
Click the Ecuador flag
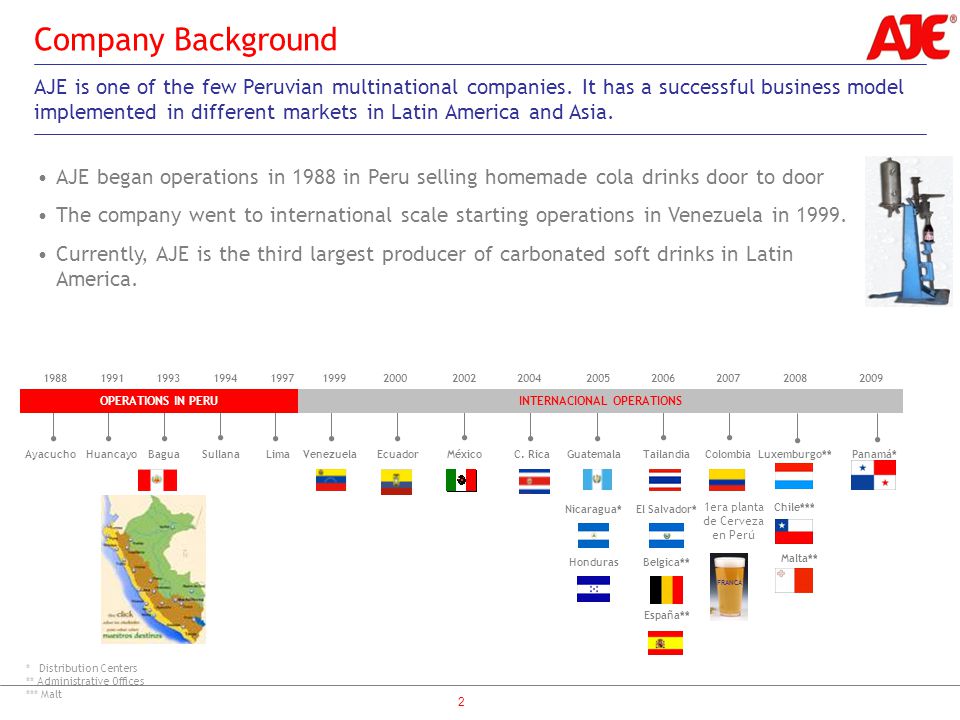[x=396, y=482]
